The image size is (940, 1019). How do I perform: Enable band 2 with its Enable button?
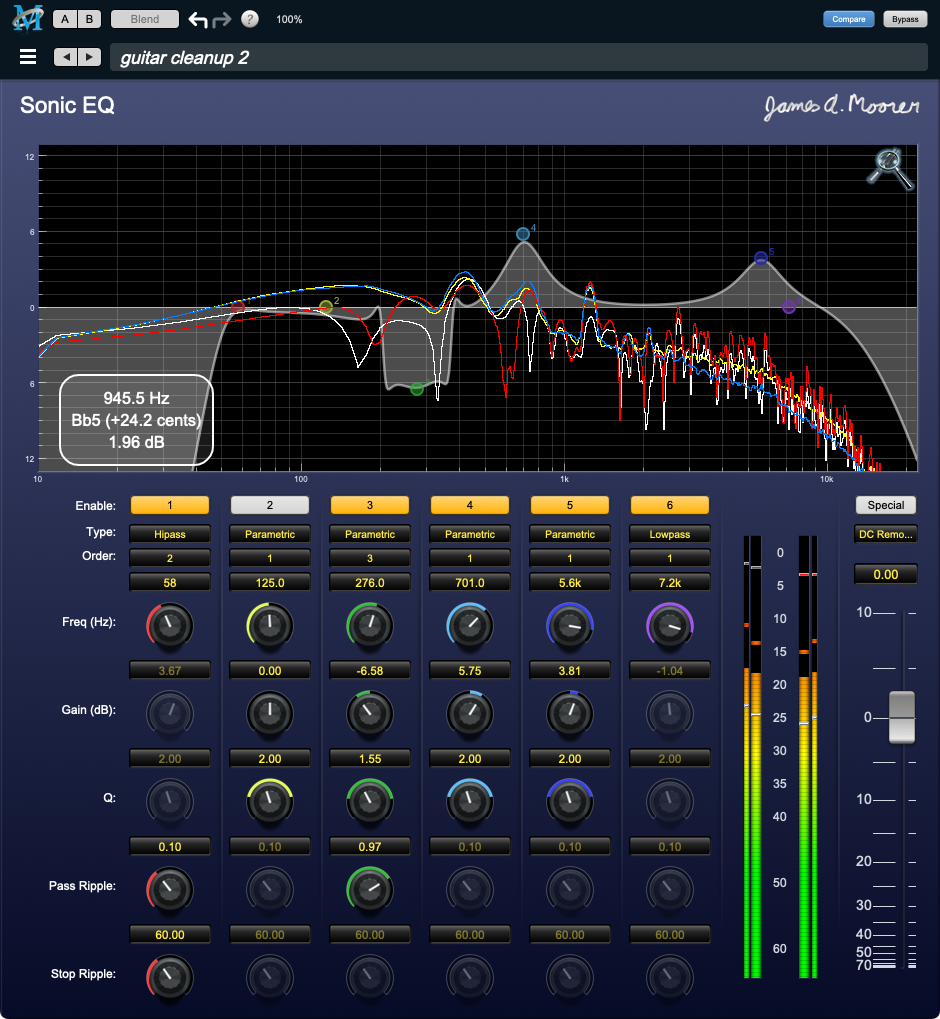click(x=269, y=505)
